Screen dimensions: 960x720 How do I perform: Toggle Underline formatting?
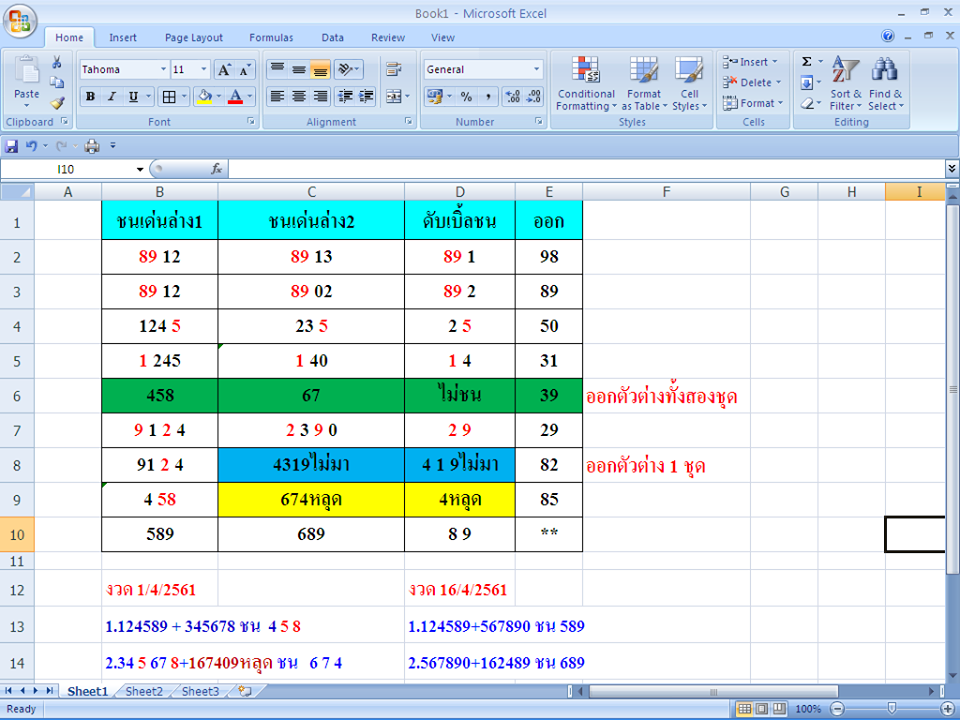click(x=133, y=96)
